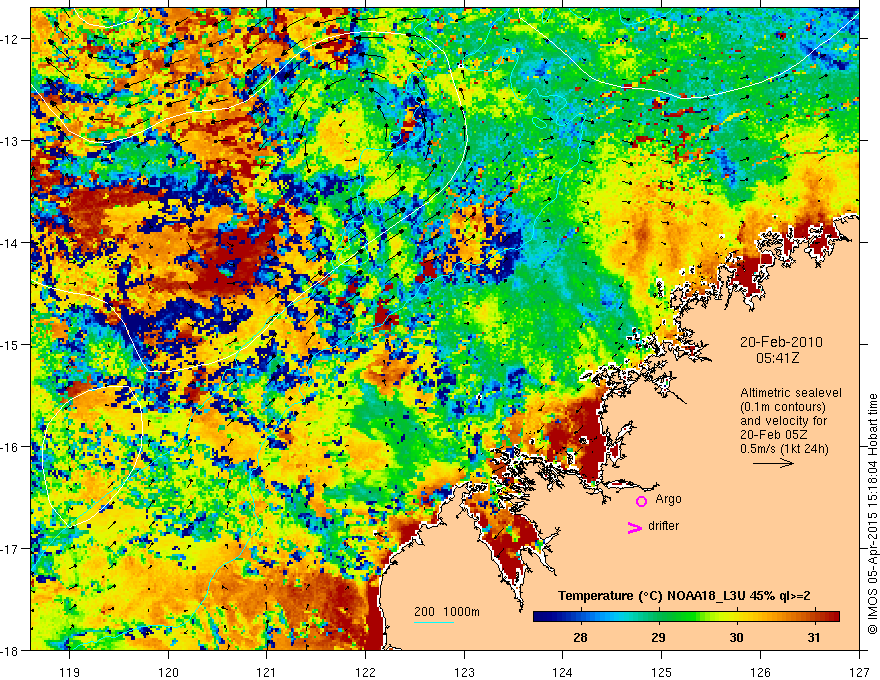The image size is (880, 680).
Task: Click the magenta drifter arrowhead marker in legend
Action: (x=634, y=528)
